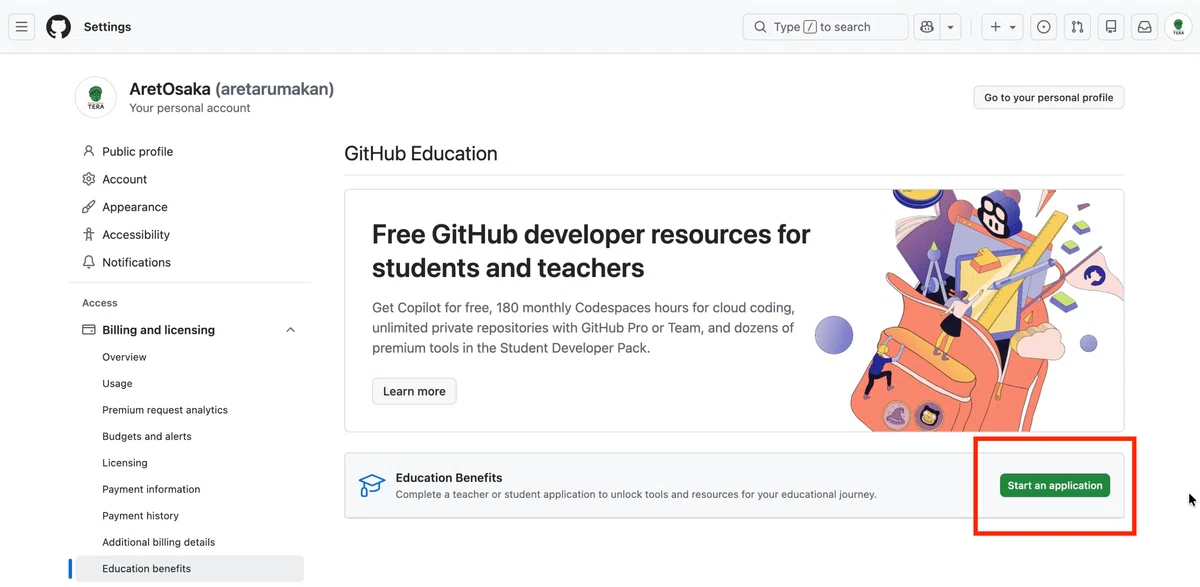This screenshot has height=587, width=1200.
Task: Open Copilot chat icon in header
Action: click(927, 27)
